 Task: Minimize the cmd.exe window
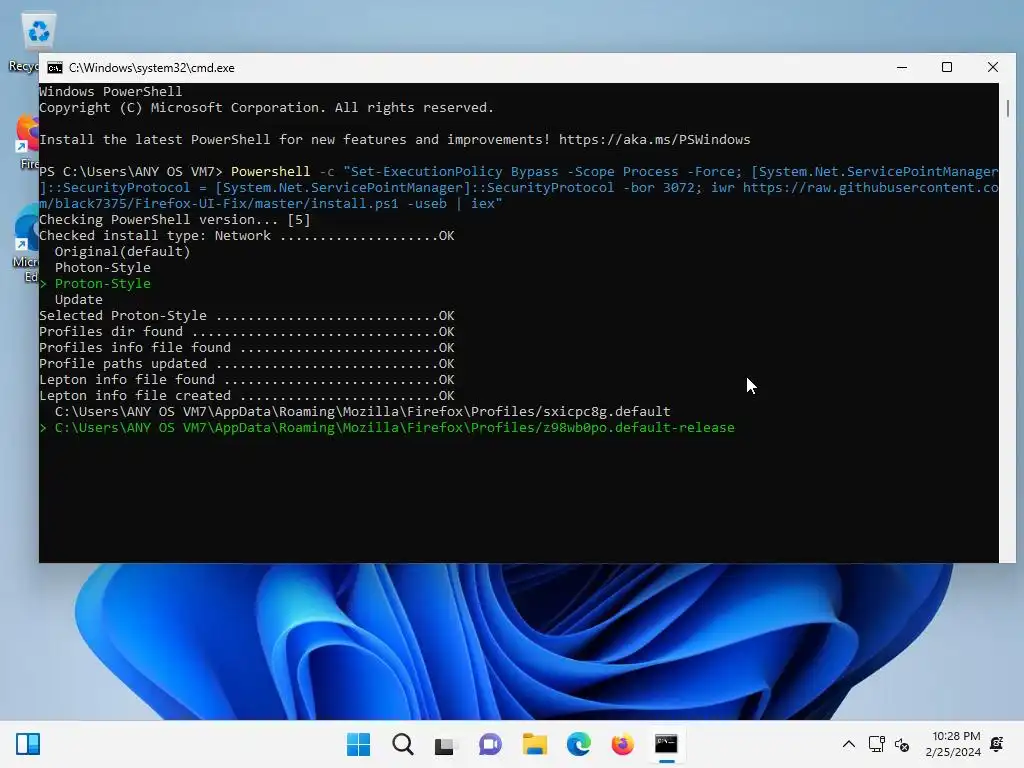click(x=902, y=67)
